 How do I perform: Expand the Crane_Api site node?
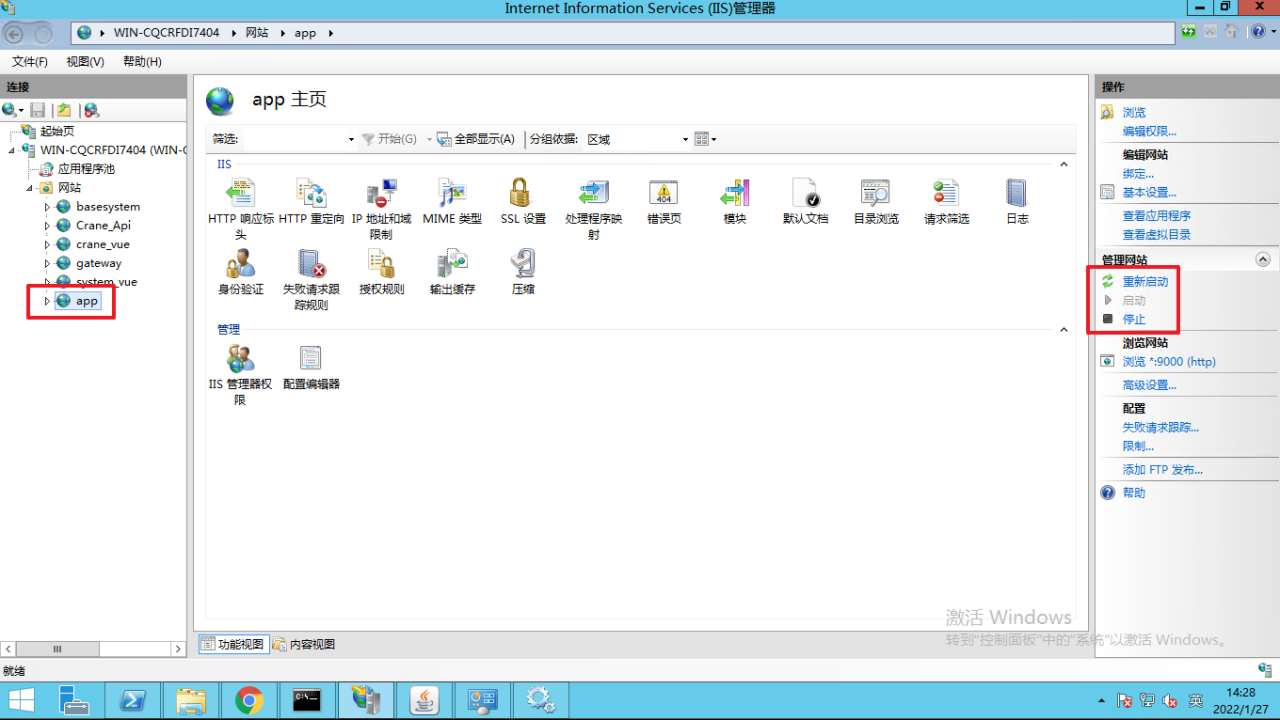tap(47, 226)
